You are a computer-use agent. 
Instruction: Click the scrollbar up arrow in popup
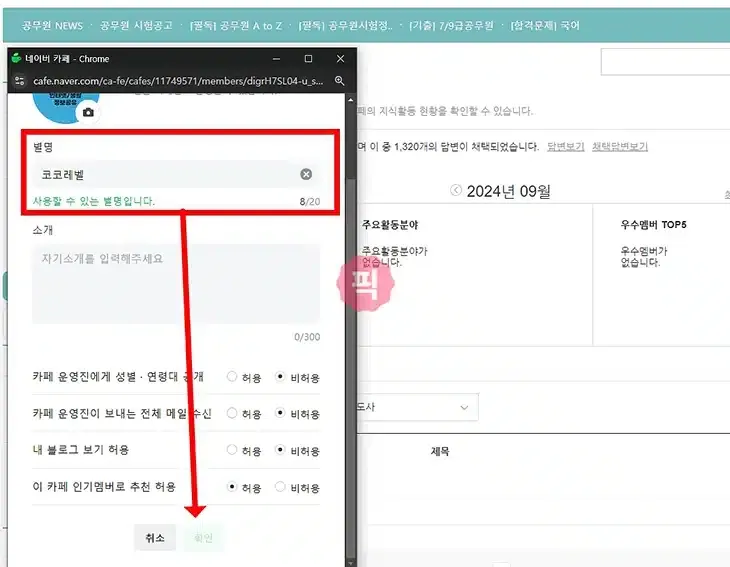[351, 100]
